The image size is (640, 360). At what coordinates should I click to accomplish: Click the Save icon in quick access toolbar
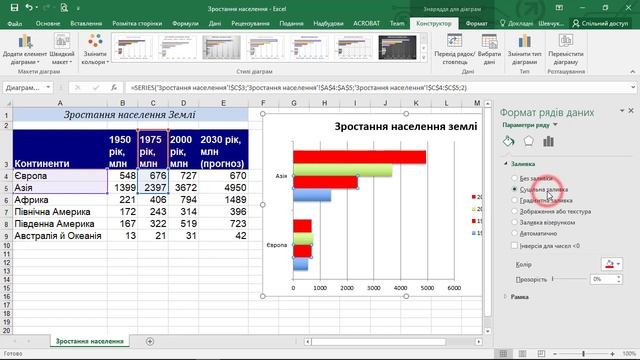tap(14, 8)
